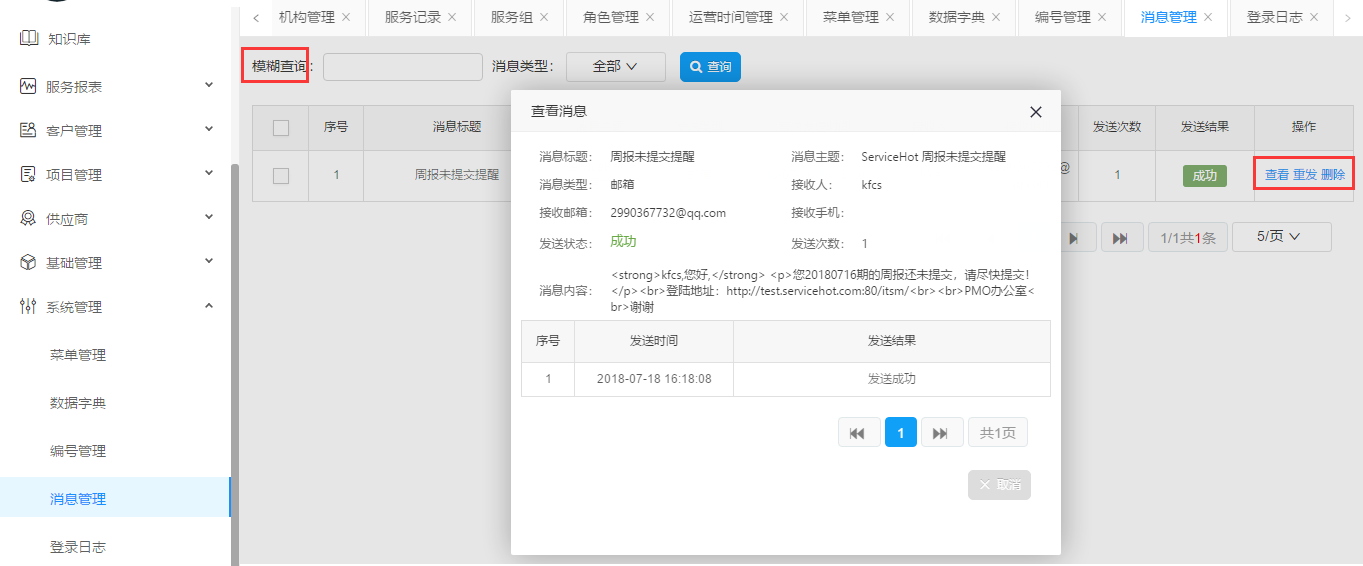Image resolution: width=1363 pixels, height=566 pixels.
Task: Click the basic management cube icon
Action: click(28, 263)
